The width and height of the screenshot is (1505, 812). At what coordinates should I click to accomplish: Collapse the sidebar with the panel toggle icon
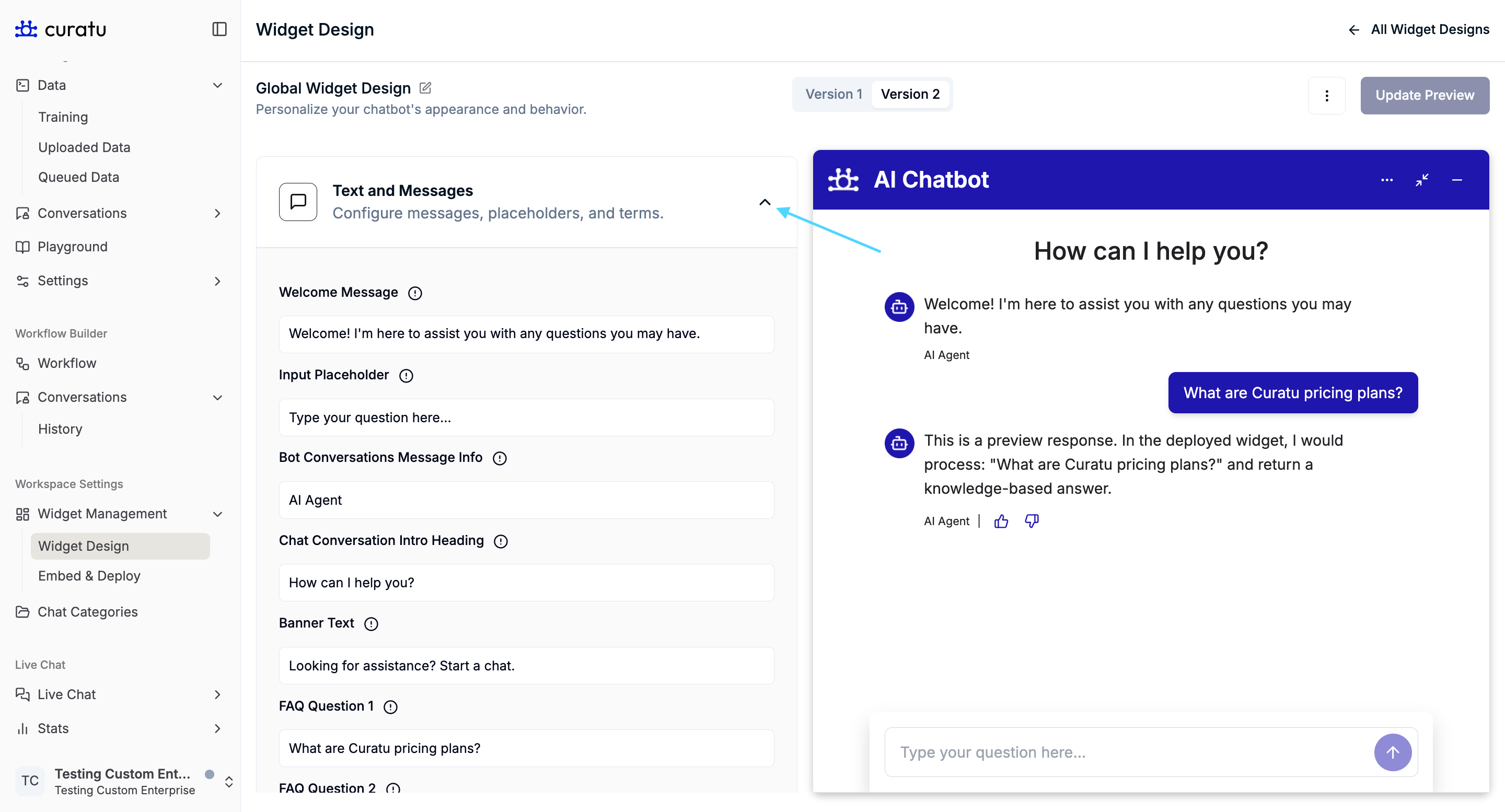[219, 29]
